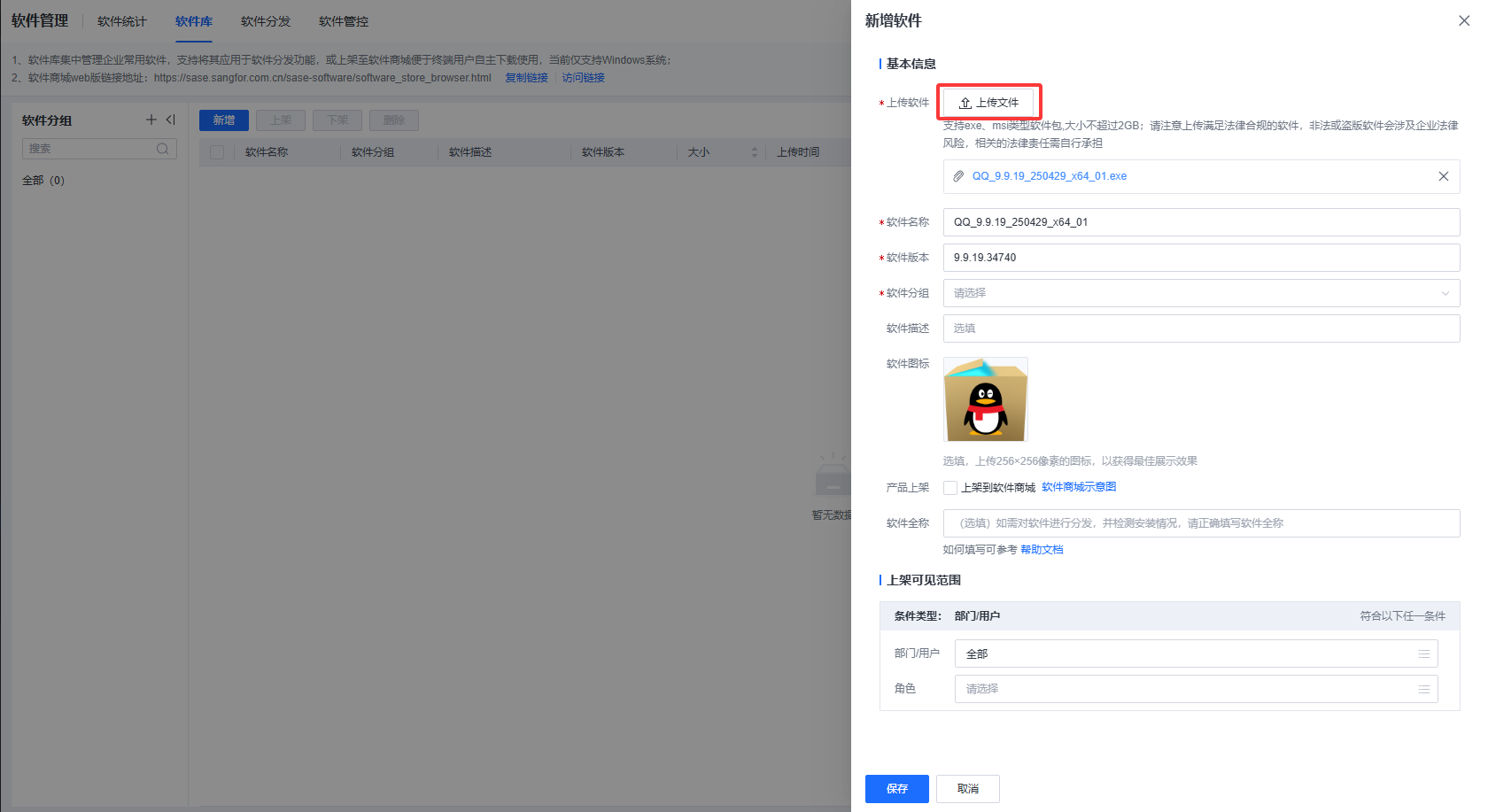Add a new software group with the plus icon

click(x=151, y=120)
